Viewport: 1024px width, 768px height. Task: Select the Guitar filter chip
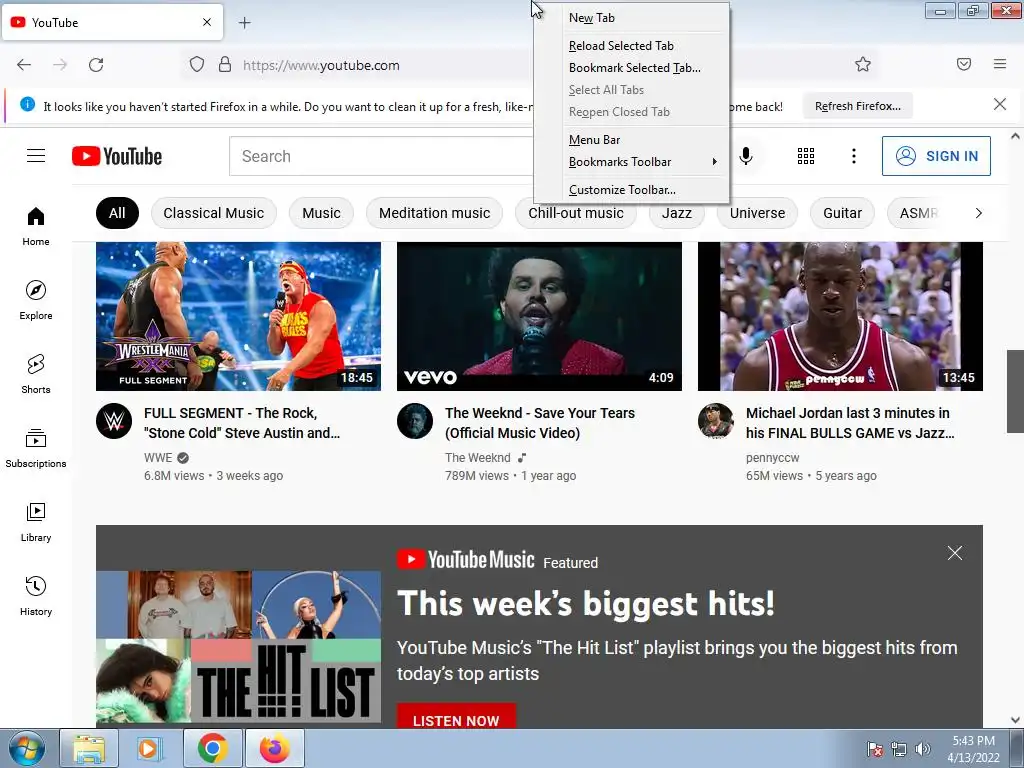click(x=842, y=213)
